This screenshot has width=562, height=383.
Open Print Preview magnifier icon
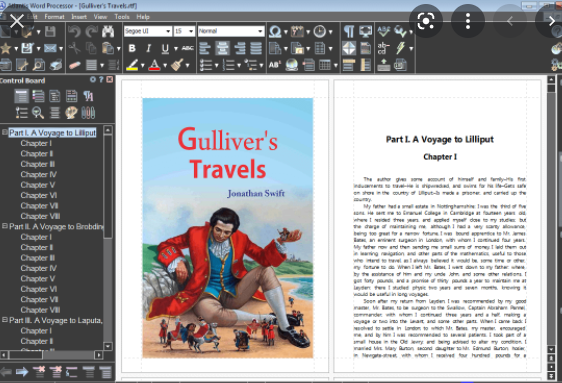point(38,65)
